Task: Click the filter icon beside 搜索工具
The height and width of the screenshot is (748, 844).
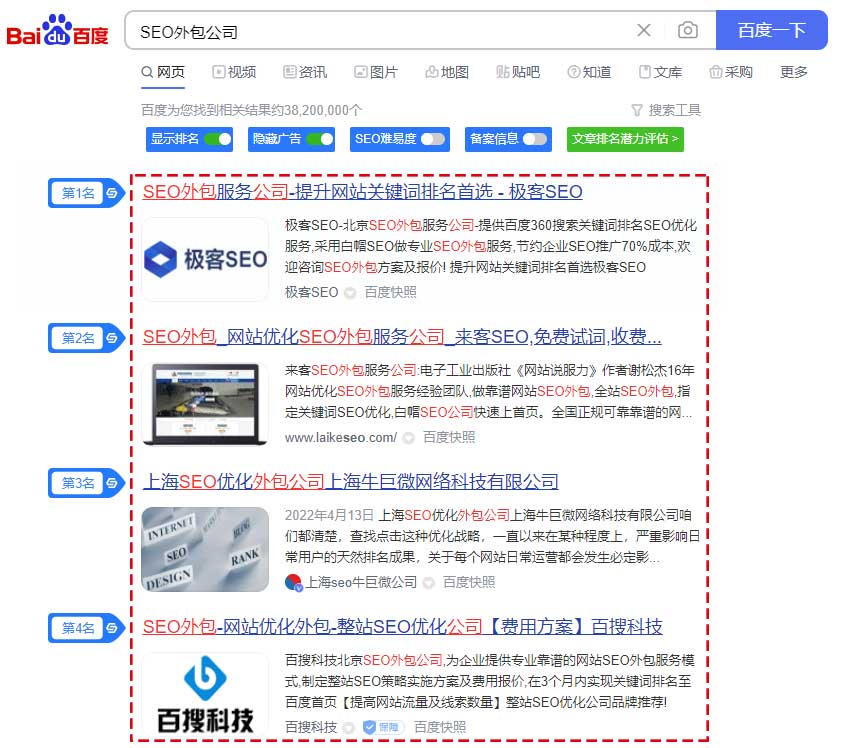Action: (637, 111)
